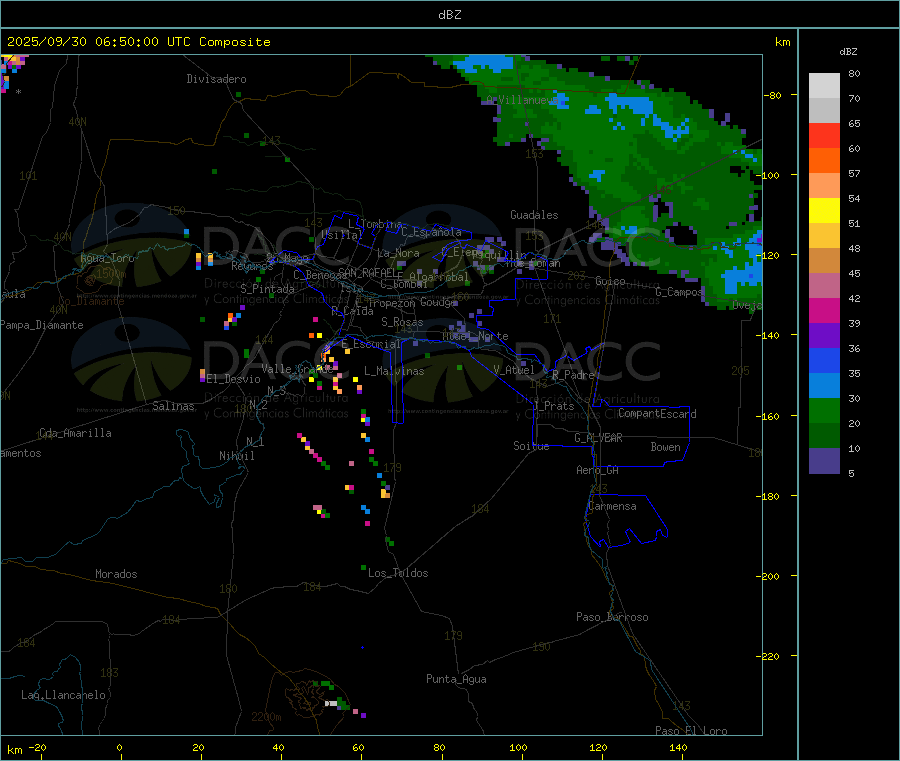Viewport: 900px width, 761px height.
Task: Click the yellow 51-54 dBZ legend swatch
Action: pyautogui.click(x=824, y=211)
